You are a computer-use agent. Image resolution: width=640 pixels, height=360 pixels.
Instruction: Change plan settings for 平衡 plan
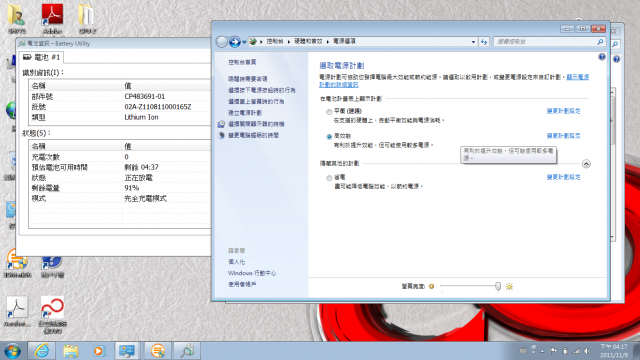(563, 111)
